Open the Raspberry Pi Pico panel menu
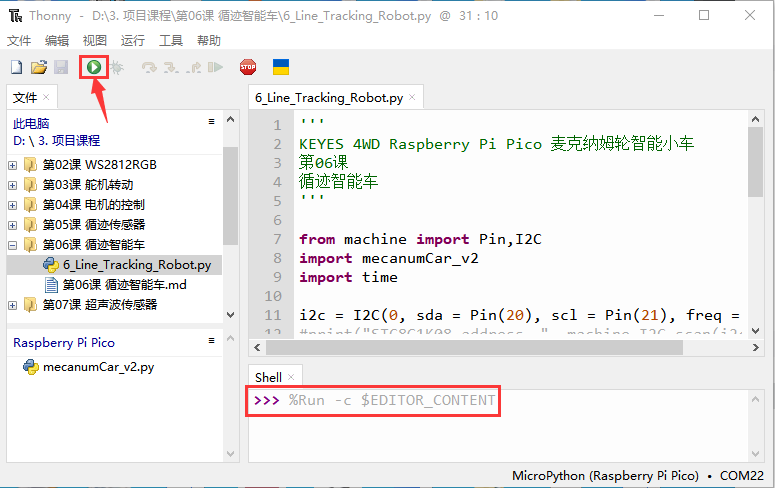Image resolution: width=775 pixels, height=488 pixels. (x=212, y=341)
